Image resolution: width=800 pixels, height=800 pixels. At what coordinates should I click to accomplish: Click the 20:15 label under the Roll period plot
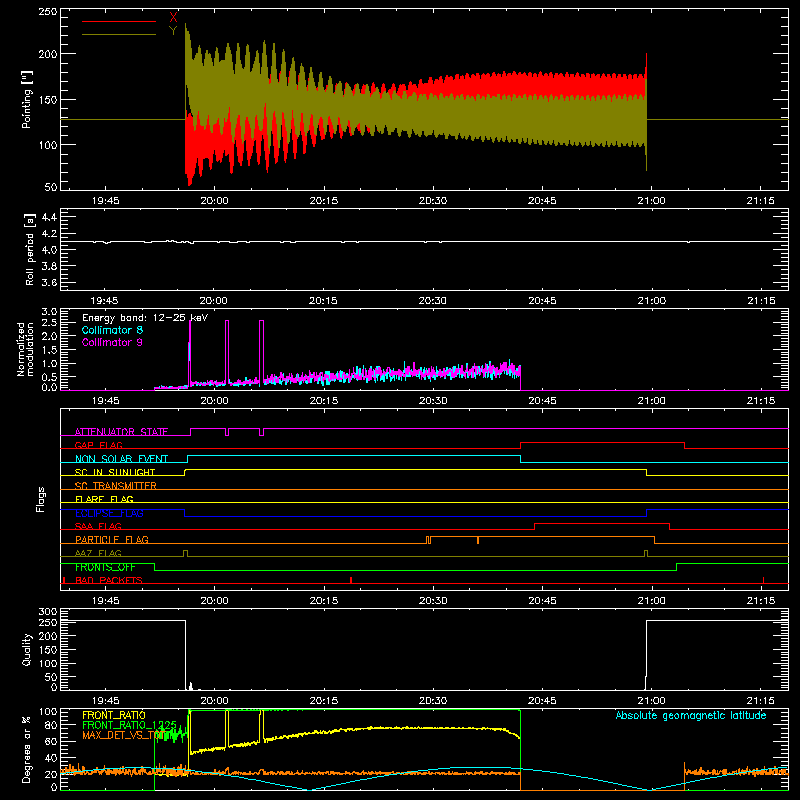point(323,301)
